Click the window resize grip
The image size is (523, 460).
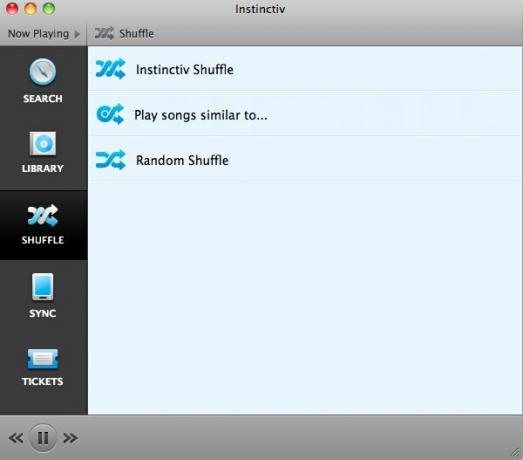[516, 453]
